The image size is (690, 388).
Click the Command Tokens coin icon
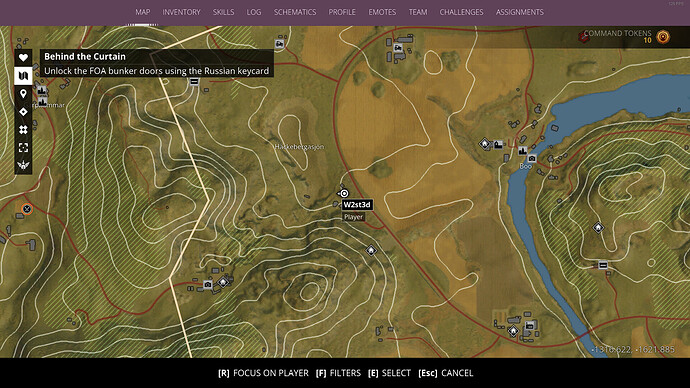(663, 37)
